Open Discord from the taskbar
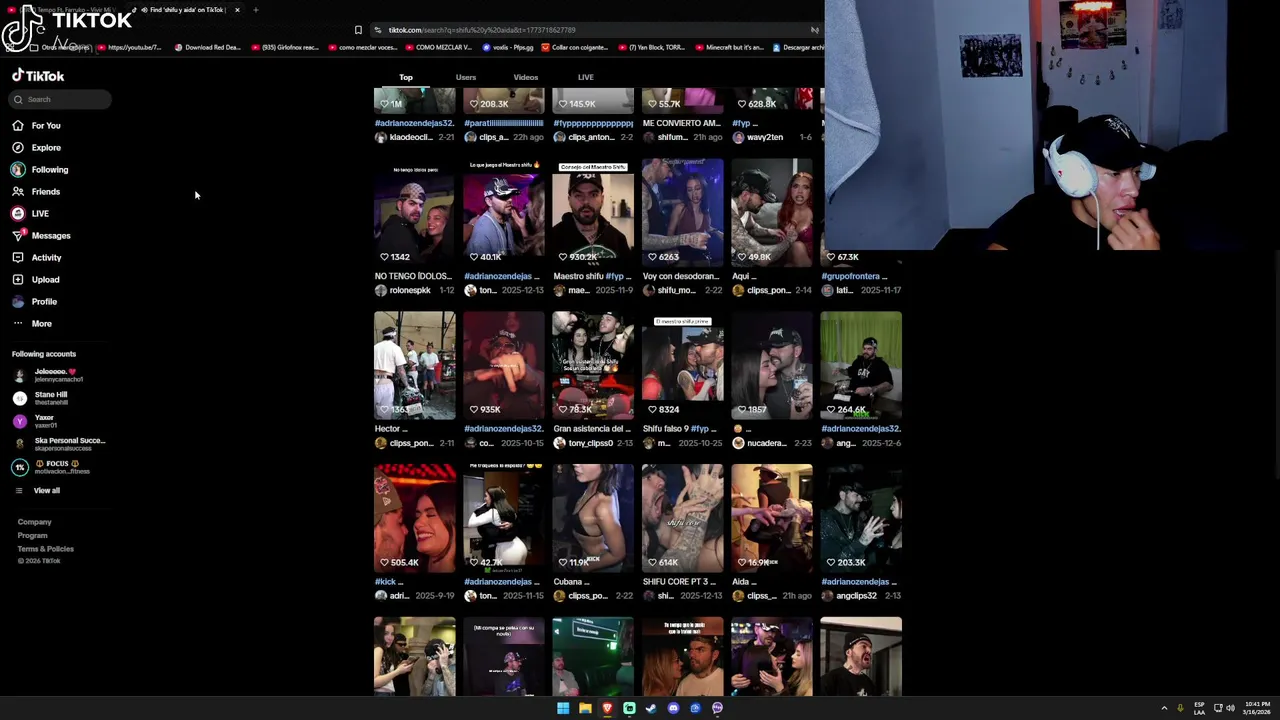The width and height of the screenshot is (1280, 720). point(673,708)
